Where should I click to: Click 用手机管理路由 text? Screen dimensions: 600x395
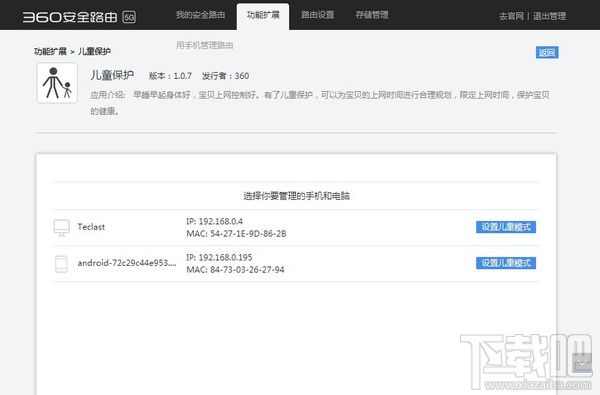(x=205, y=45)
